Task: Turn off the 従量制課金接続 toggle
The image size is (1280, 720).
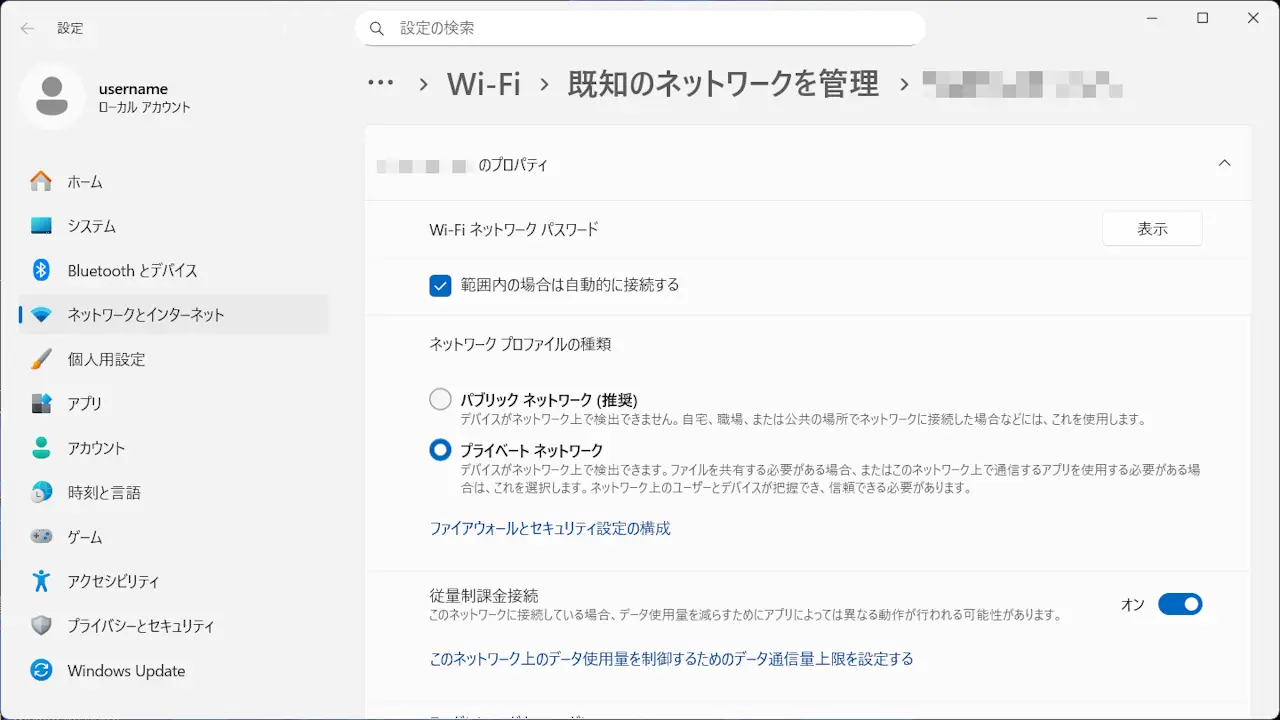Action: [1180, 604]
